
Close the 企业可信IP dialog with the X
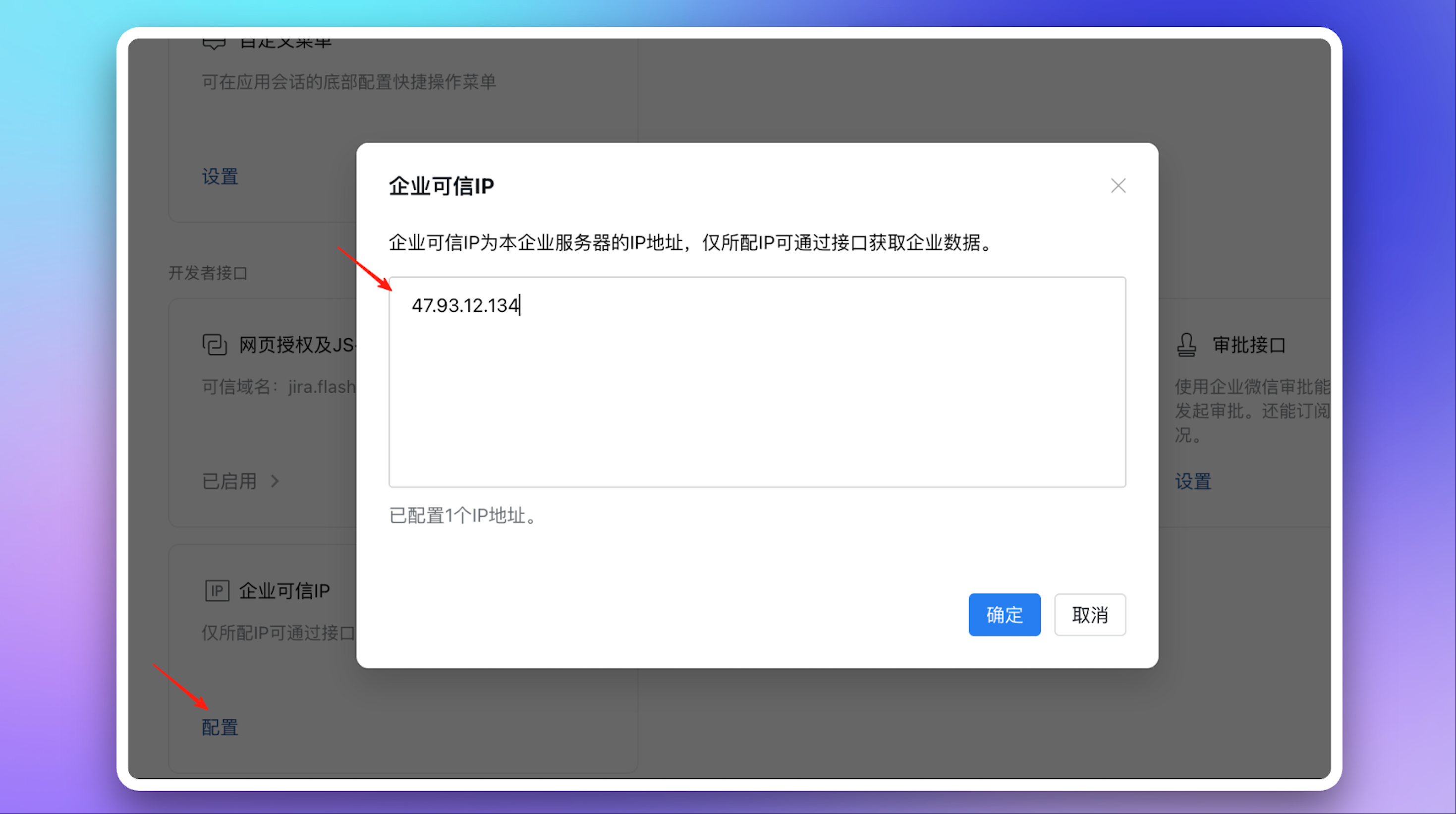point(1118,186)
